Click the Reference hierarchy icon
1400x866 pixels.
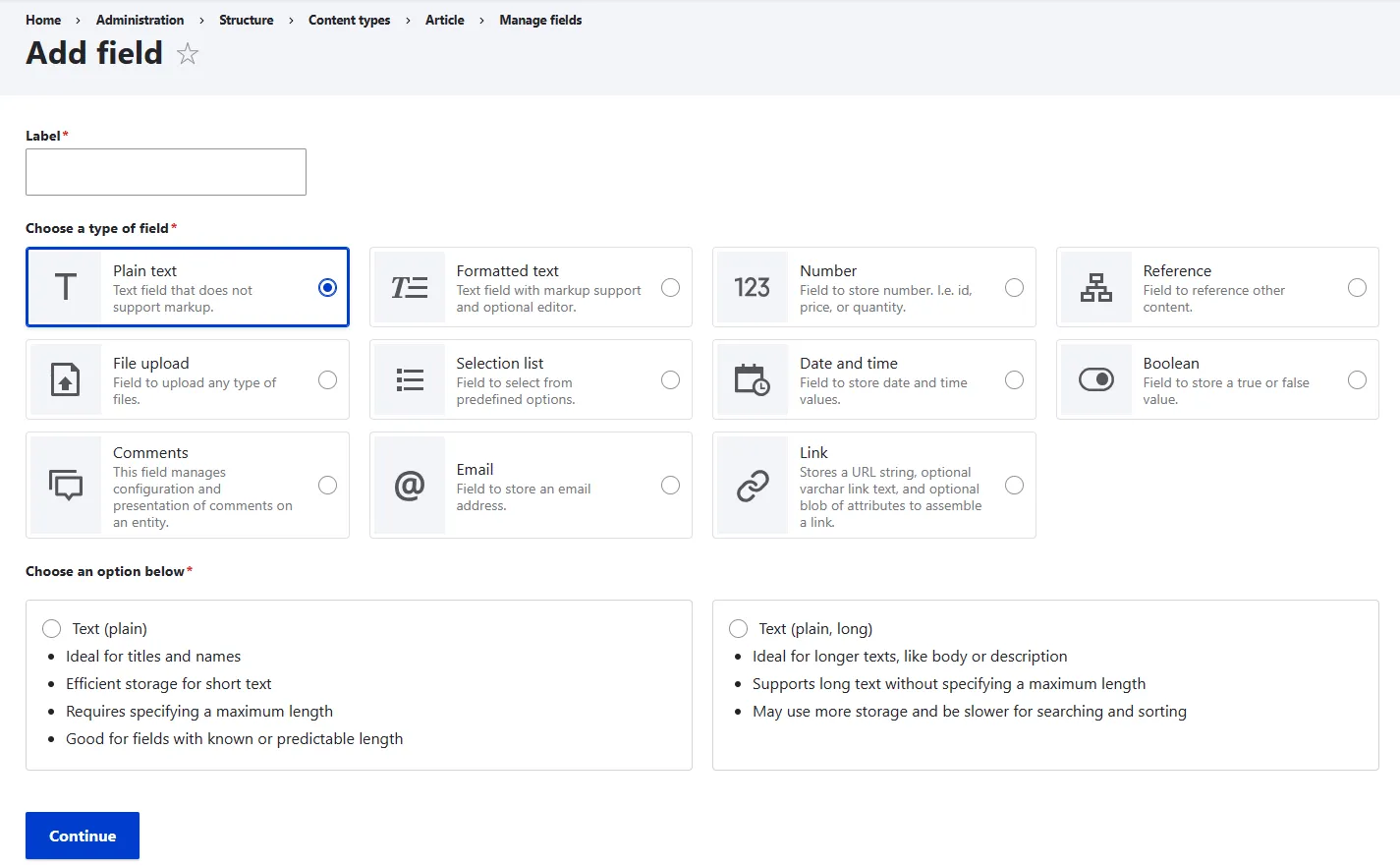click(x=1096, y=287)
